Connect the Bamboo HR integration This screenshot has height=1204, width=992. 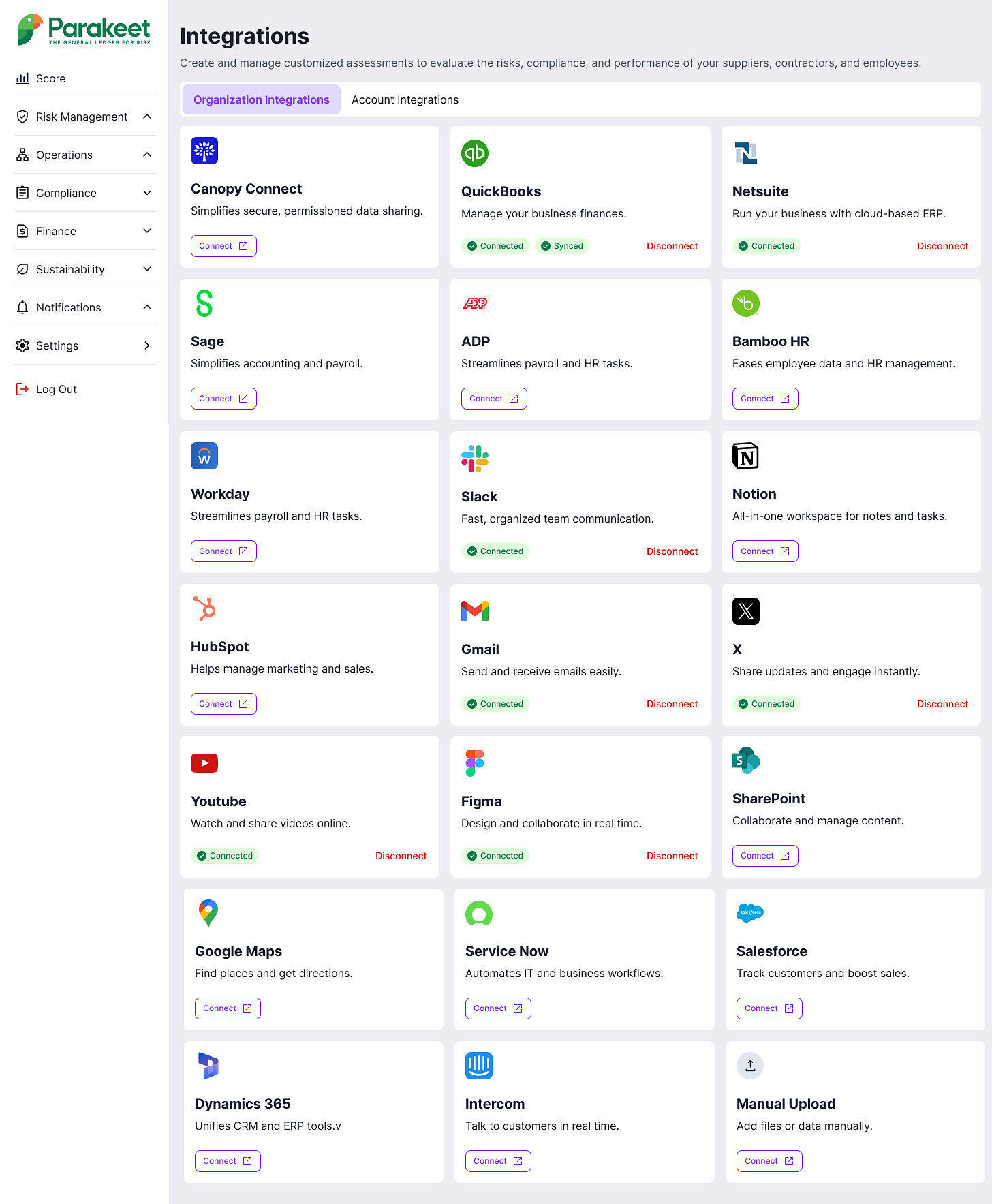765,399
